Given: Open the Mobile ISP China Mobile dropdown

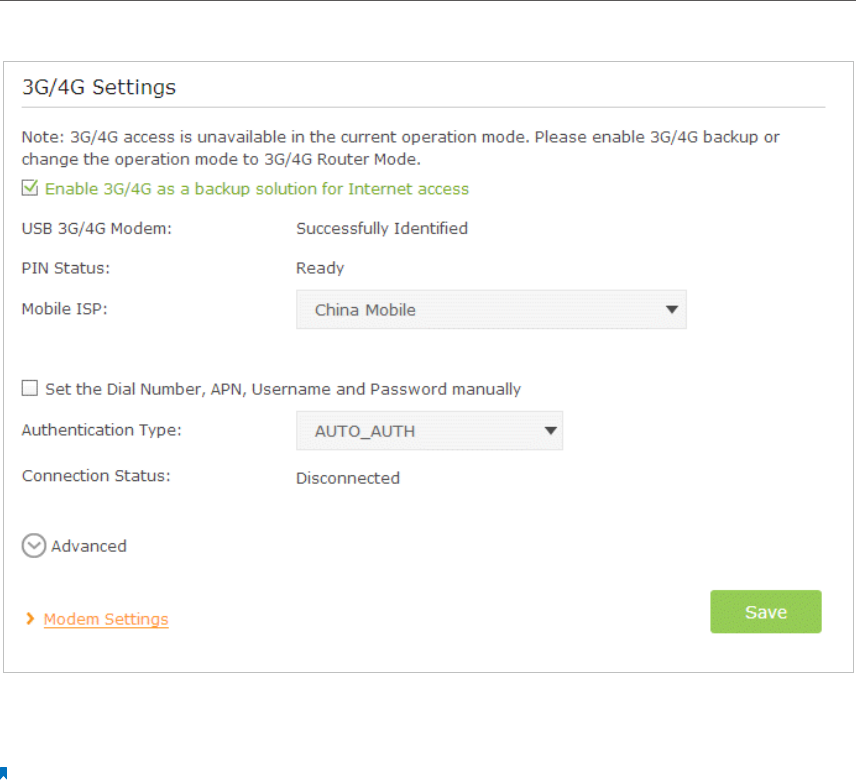Looking at the screenshot, I should (x=490, y=310).
